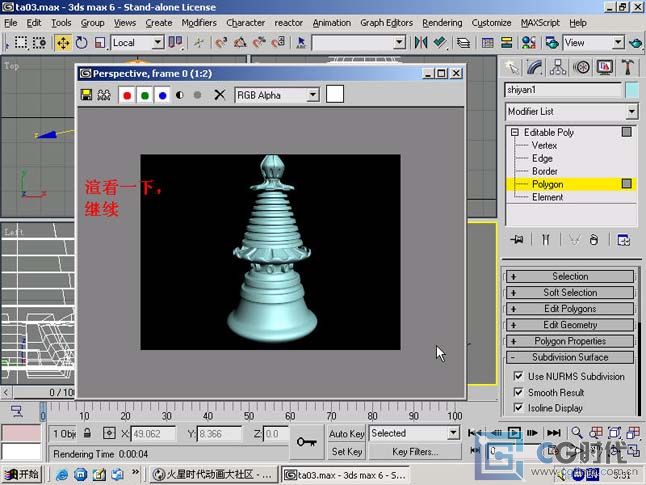This screenshot has width=646, height=485.
Task: Uncheck Use NURMS Subdivision
Action: click(518, 376)
